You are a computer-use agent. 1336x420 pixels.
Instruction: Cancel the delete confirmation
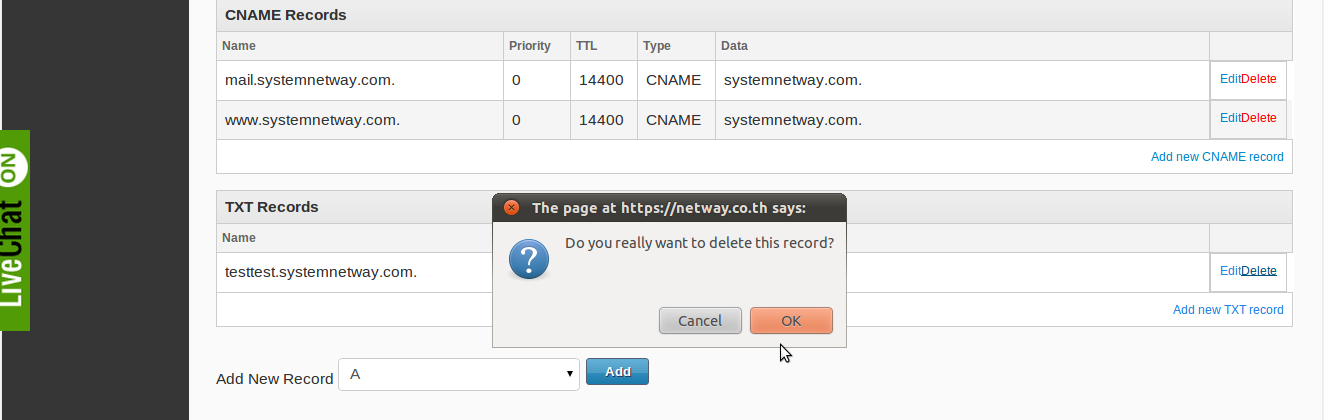[700, 321]
